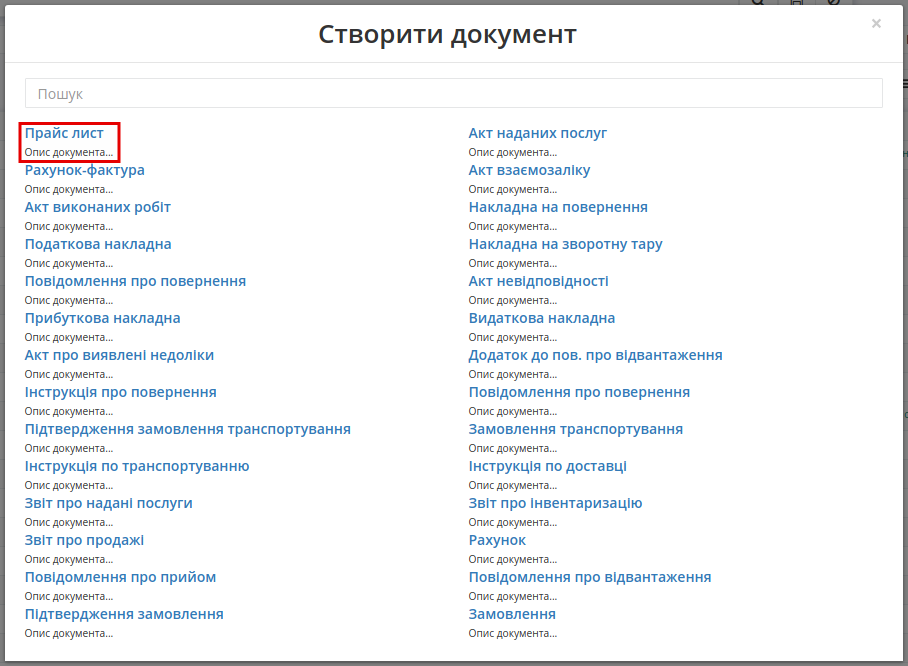Select Звіт про продажі
This screenshot has height=666, width=908.
[84, 541]
